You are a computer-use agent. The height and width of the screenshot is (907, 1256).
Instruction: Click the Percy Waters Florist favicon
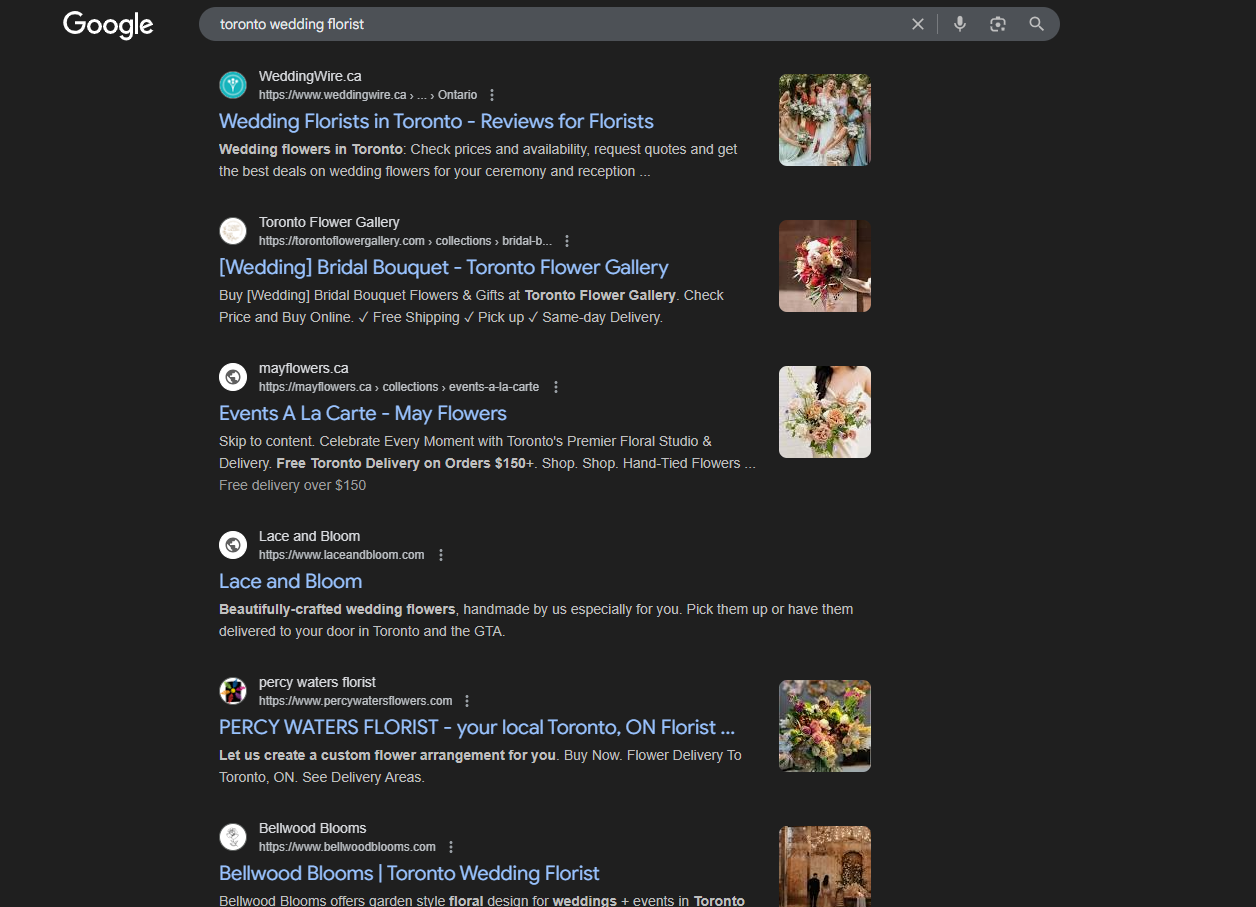click(x=233, y=691)
